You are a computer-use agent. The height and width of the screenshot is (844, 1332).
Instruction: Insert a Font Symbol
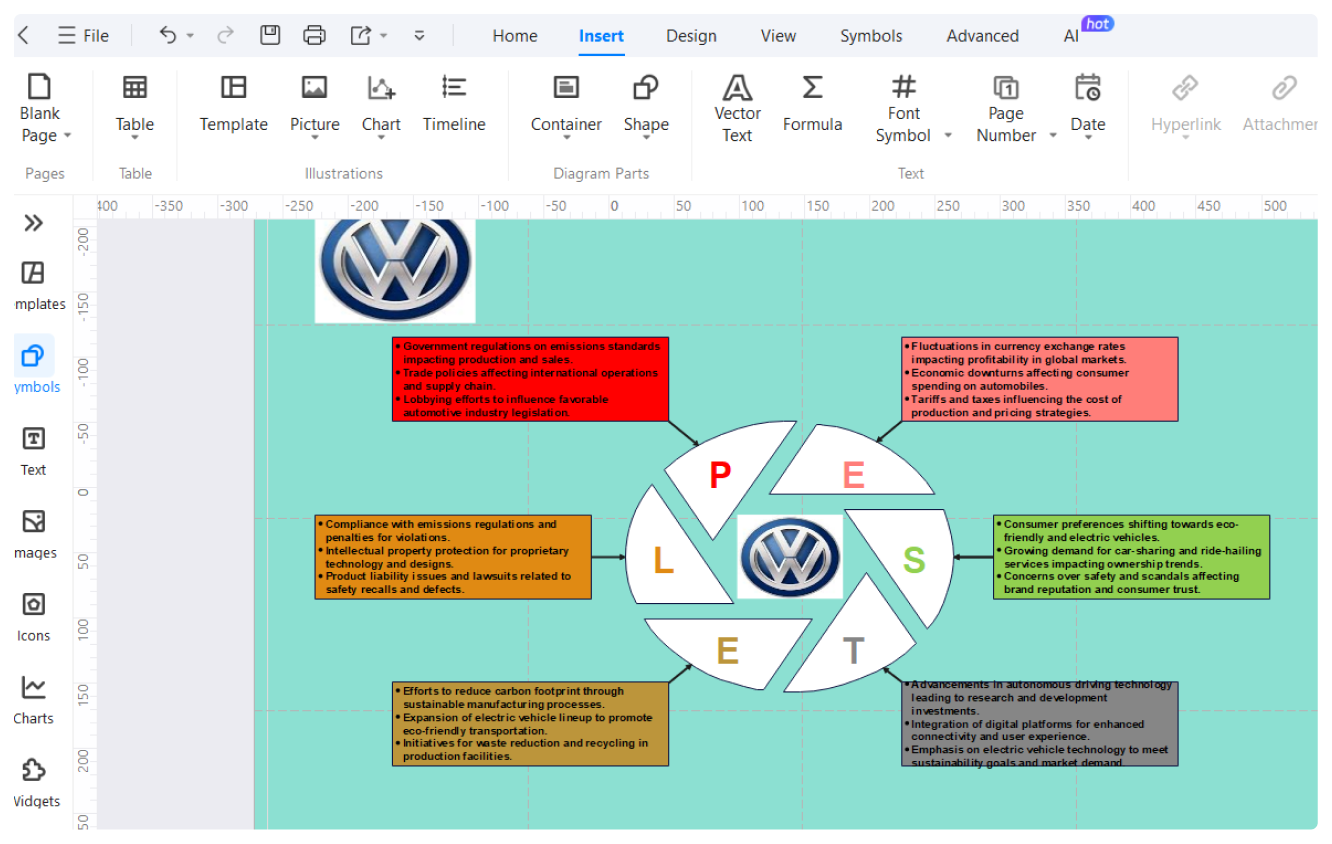(903, 107)
